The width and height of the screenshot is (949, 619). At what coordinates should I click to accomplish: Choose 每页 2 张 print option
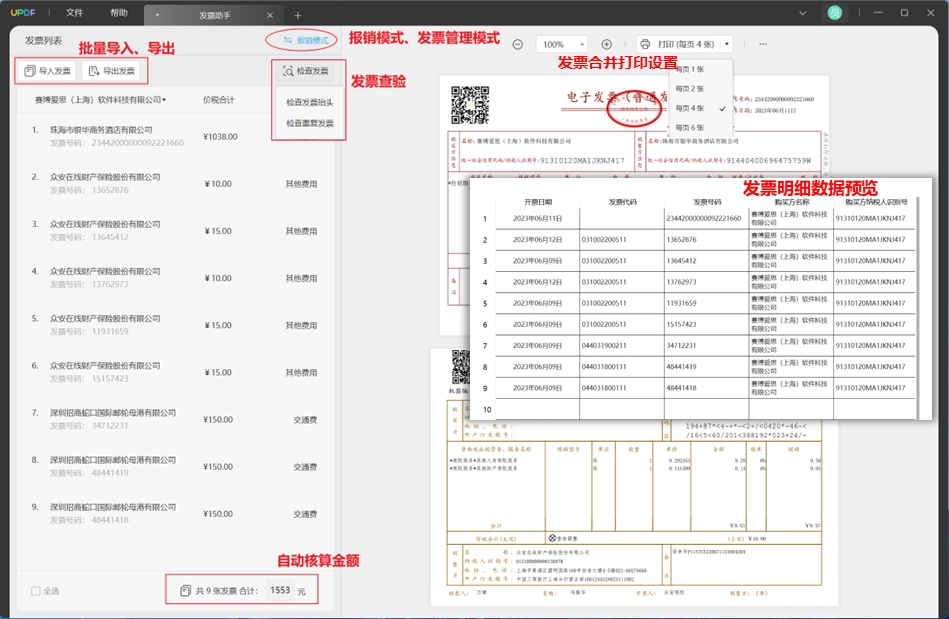point(690,88)
